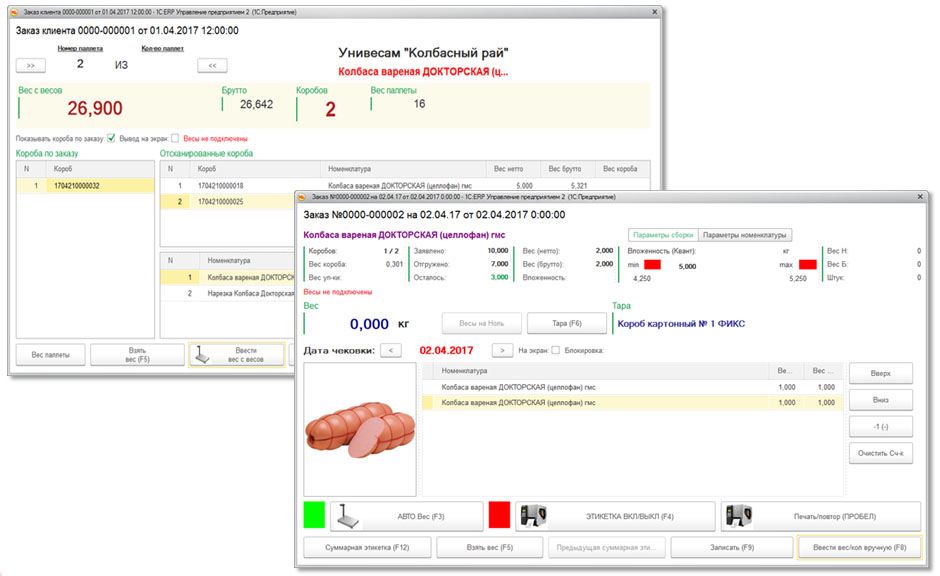Viewport: 940px width, 576px height.
Task: Enable the Вывод на экран checkbox
Action: pyautogui.click(x=175, y=138)
